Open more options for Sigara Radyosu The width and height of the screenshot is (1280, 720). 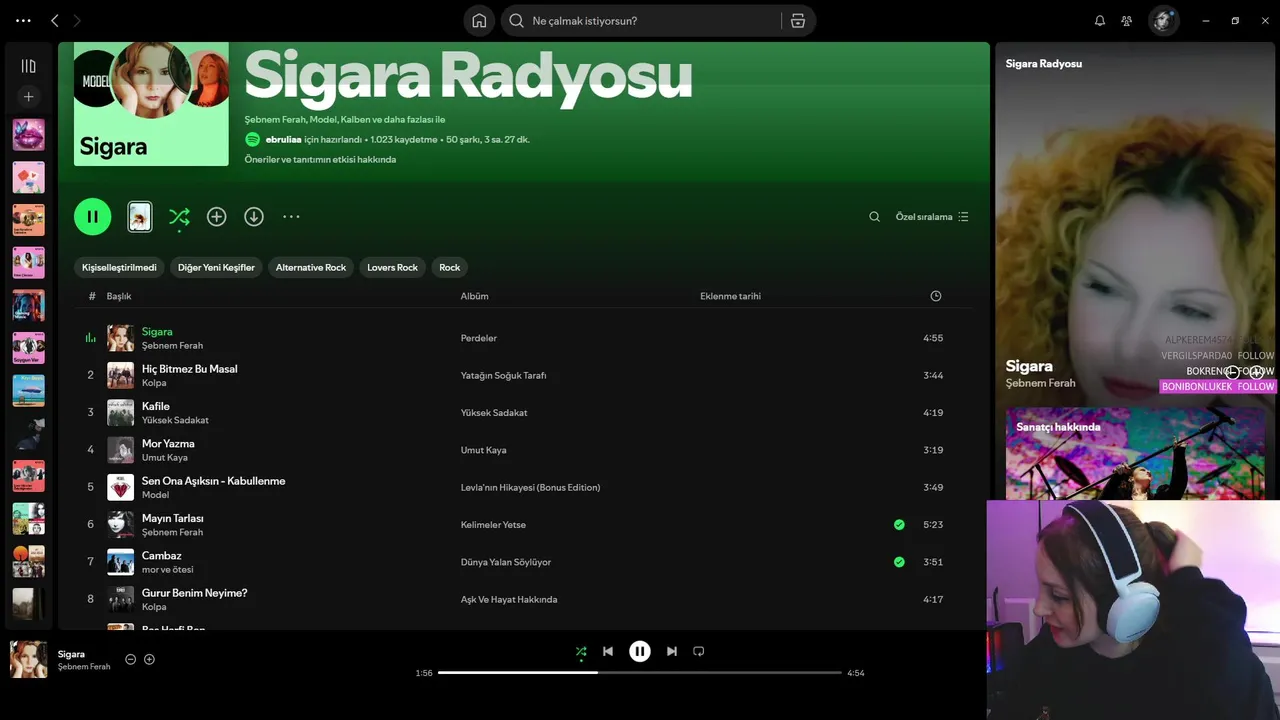pos(291,216)
